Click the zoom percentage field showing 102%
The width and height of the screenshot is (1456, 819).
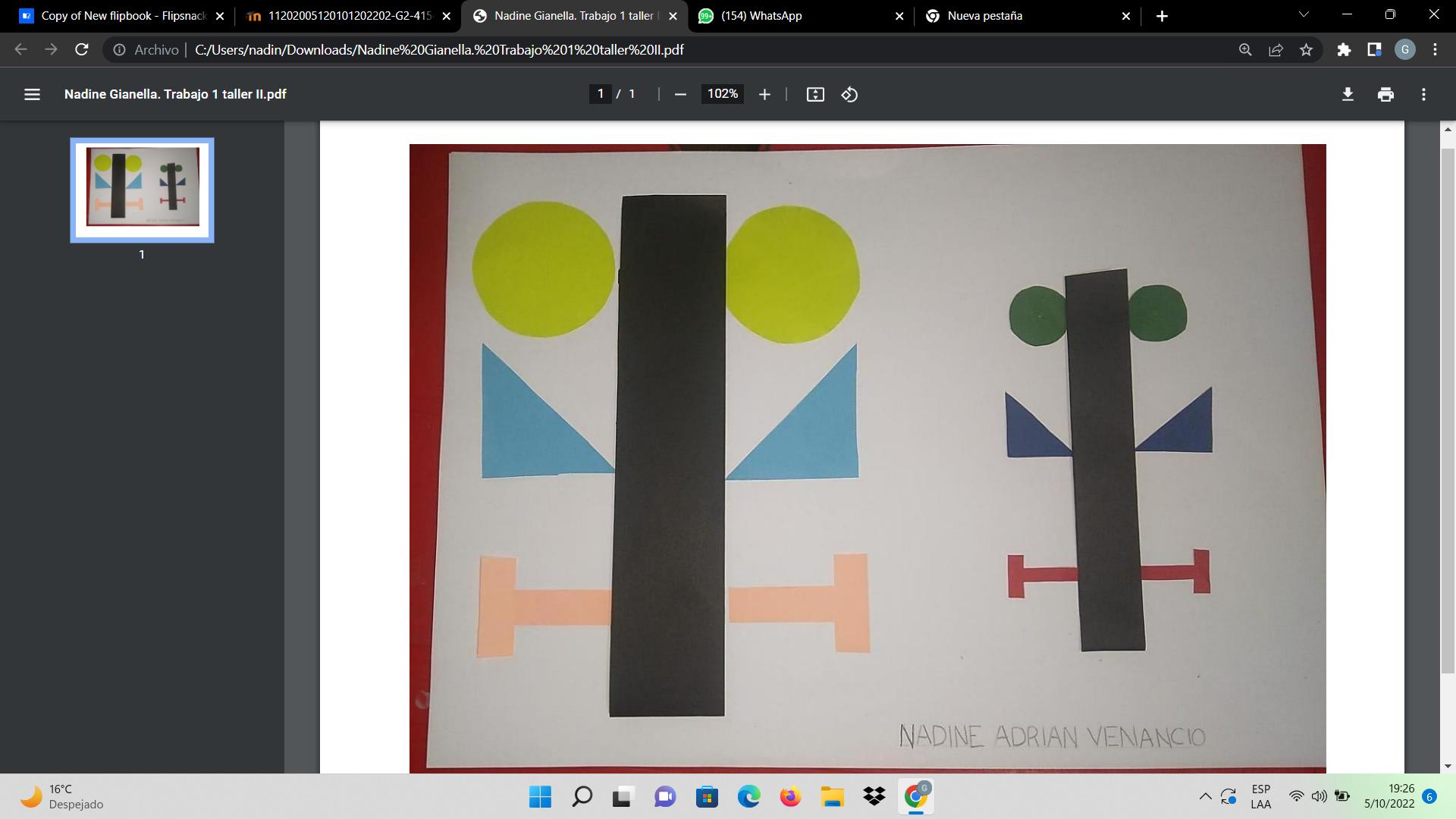[x=722, y=94]
